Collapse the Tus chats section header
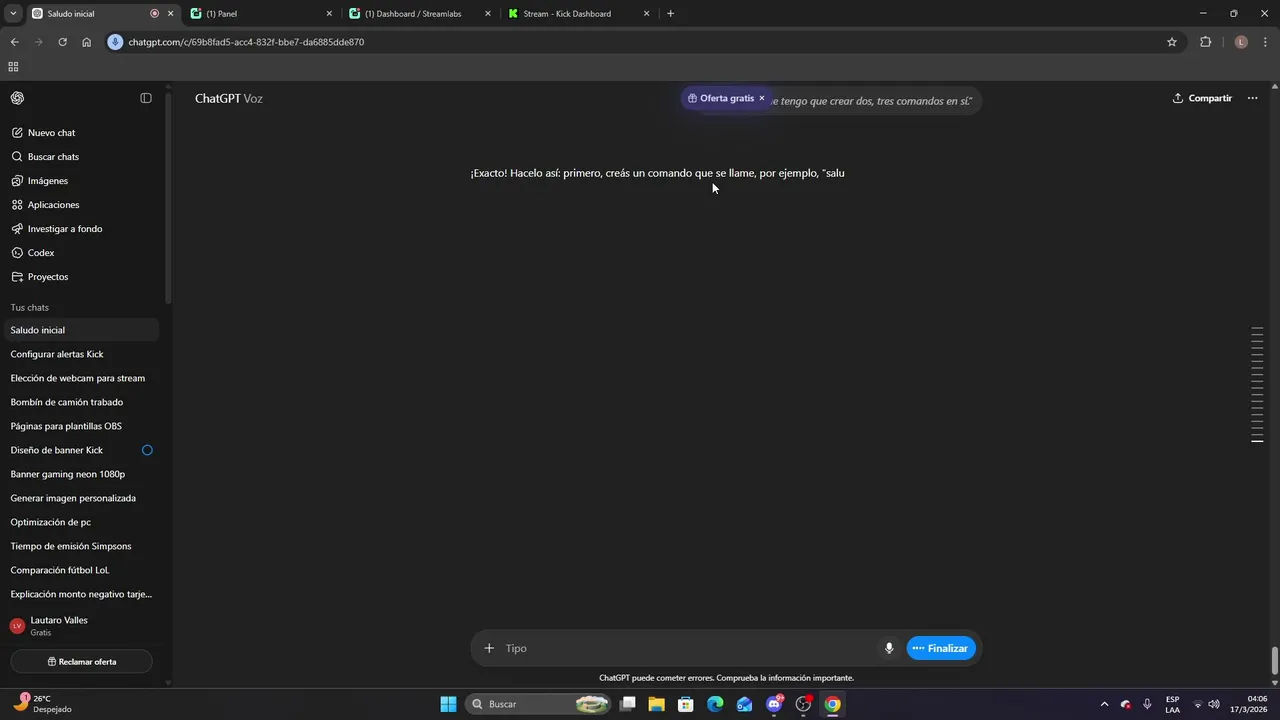Screen dimensions: 1280x720 click(x=30, y=307)
